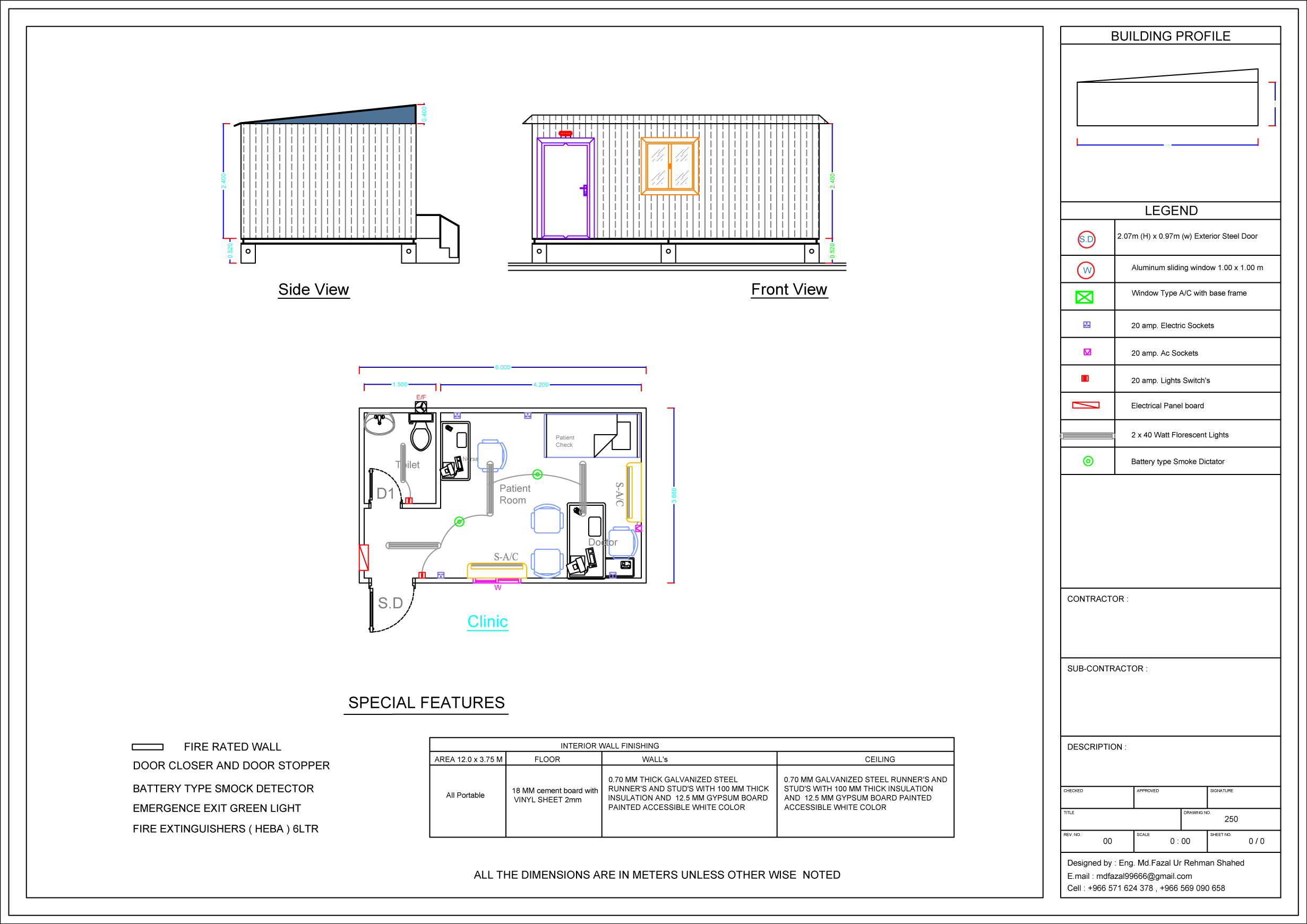Click the 'DESCRIPTION :' field label

click(x=1096, y=747)
